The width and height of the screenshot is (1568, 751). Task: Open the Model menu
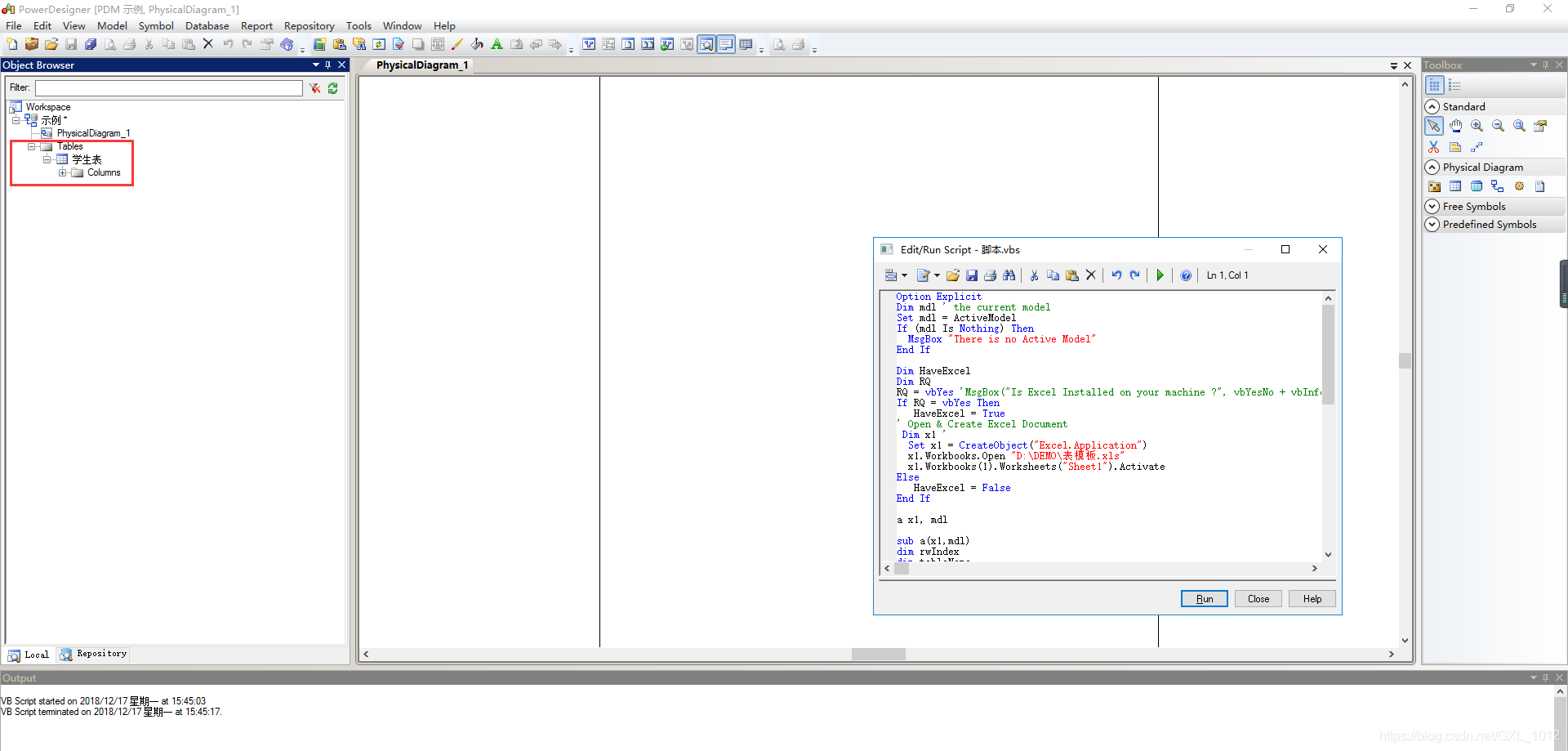click(x=112, y=26)
